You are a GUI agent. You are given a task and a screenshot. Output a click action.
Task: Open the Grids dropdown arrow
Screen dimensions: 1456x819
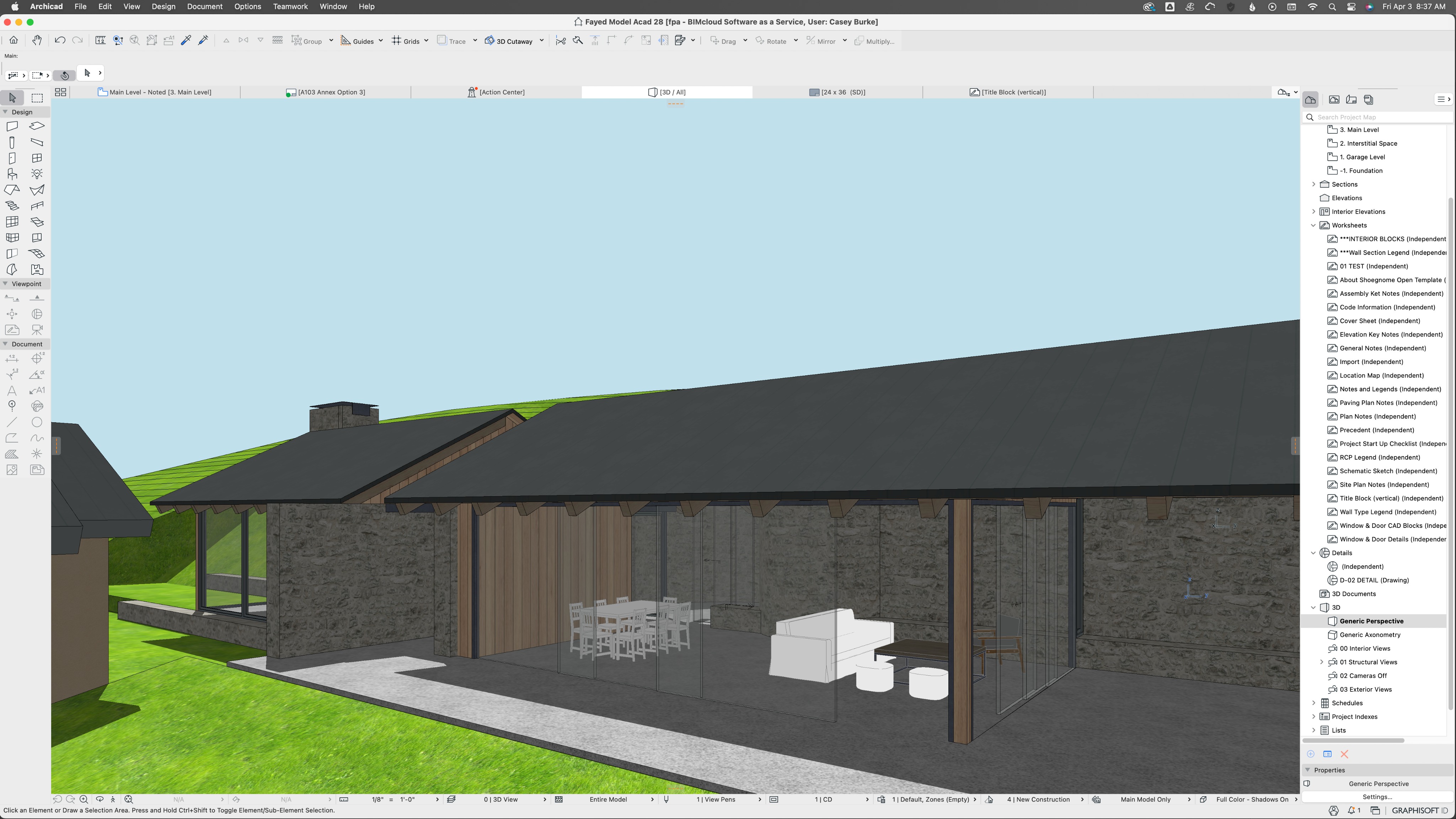tap(426, 41)
